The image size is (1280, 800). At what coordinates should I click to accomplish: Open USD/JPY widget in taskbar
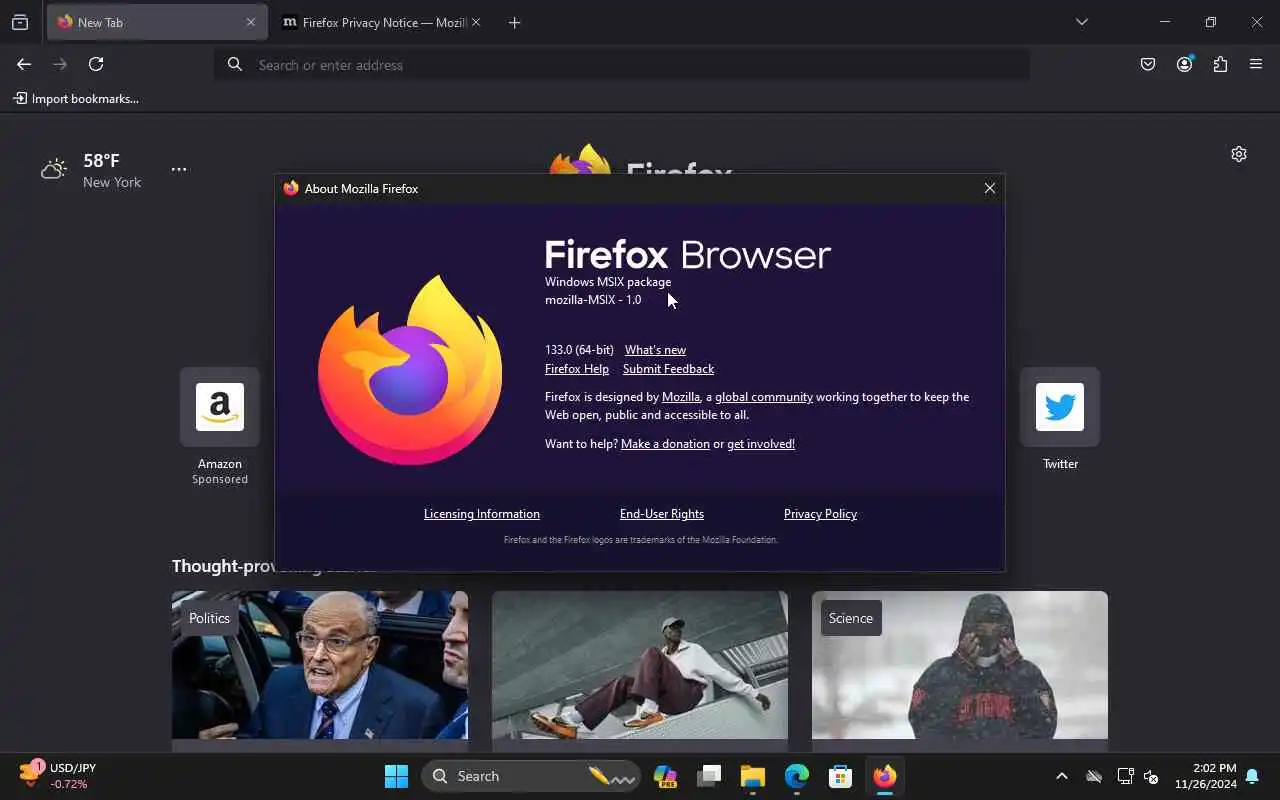pos(58,775)
